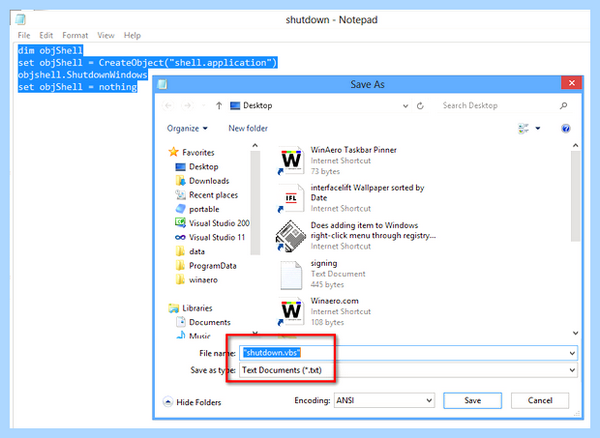Click the Forward arrow in Save As
The image size is (600, 438).
tap(187, 106)
